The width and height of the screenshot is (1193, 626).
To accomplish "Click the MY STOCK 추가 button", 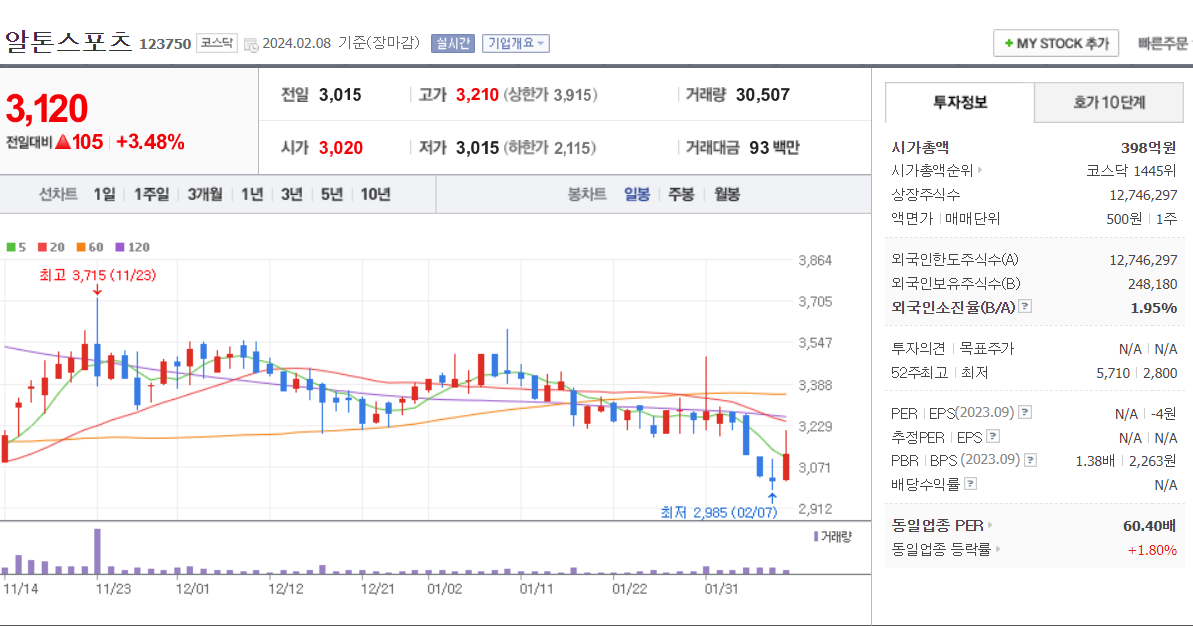I will 1055,43.
